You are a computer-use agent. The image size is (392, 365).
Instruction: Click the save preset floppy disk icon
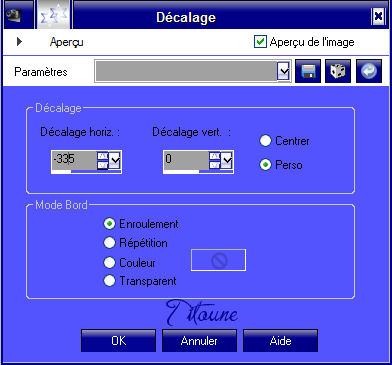click(308, 71)
